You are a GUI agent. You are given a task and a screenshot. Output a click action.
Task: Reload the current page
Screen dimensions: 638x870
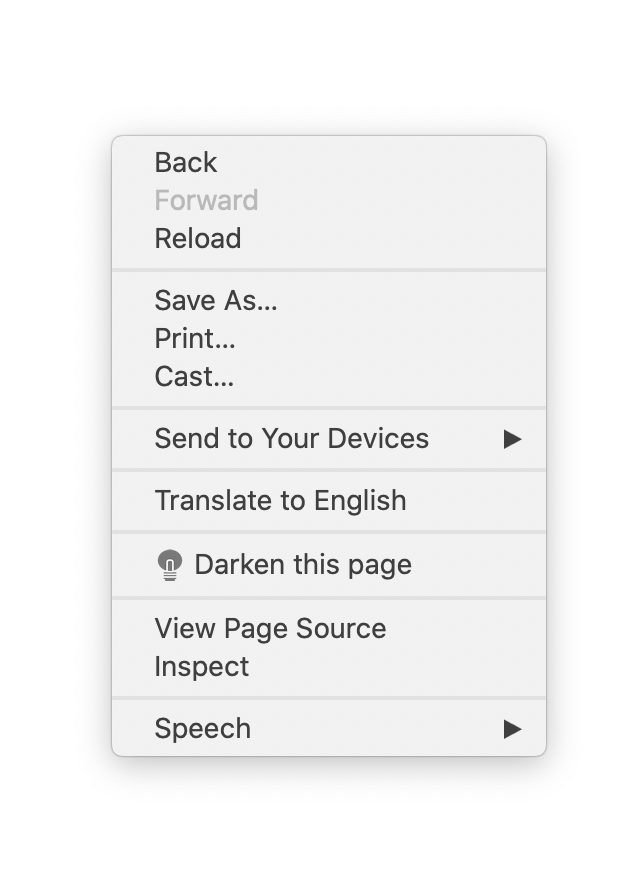tap(197, 238)
